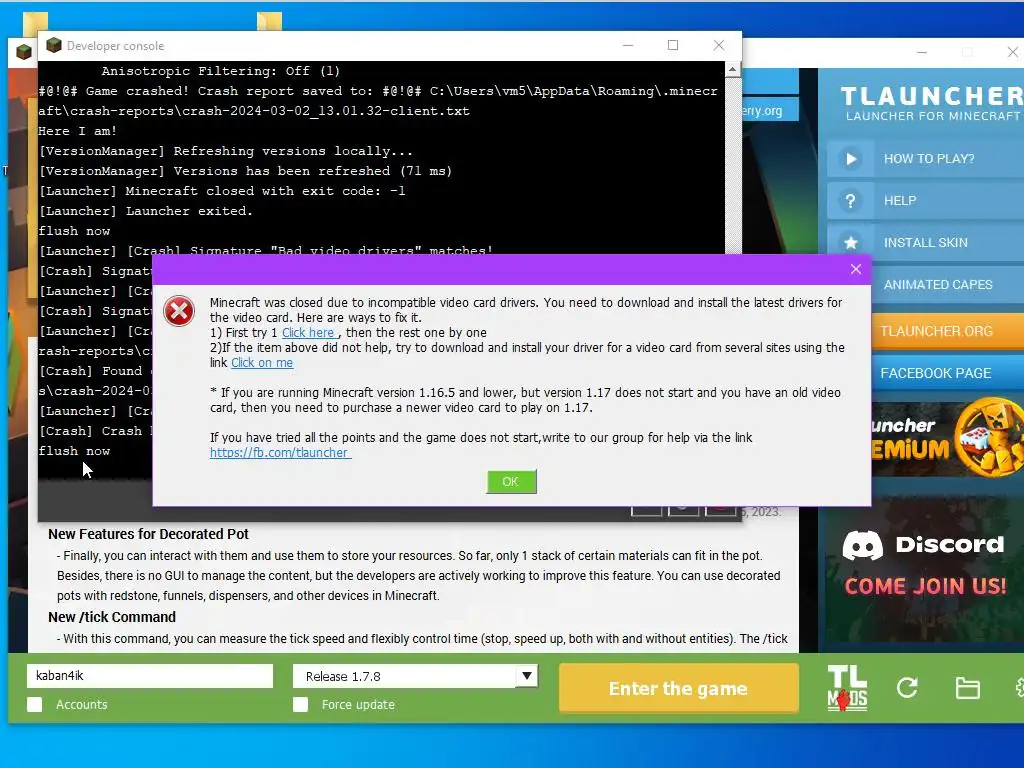This screenshot has width=1024, height=768.
Task: Enable the Accounts checkbox
Action: point(35,705)
